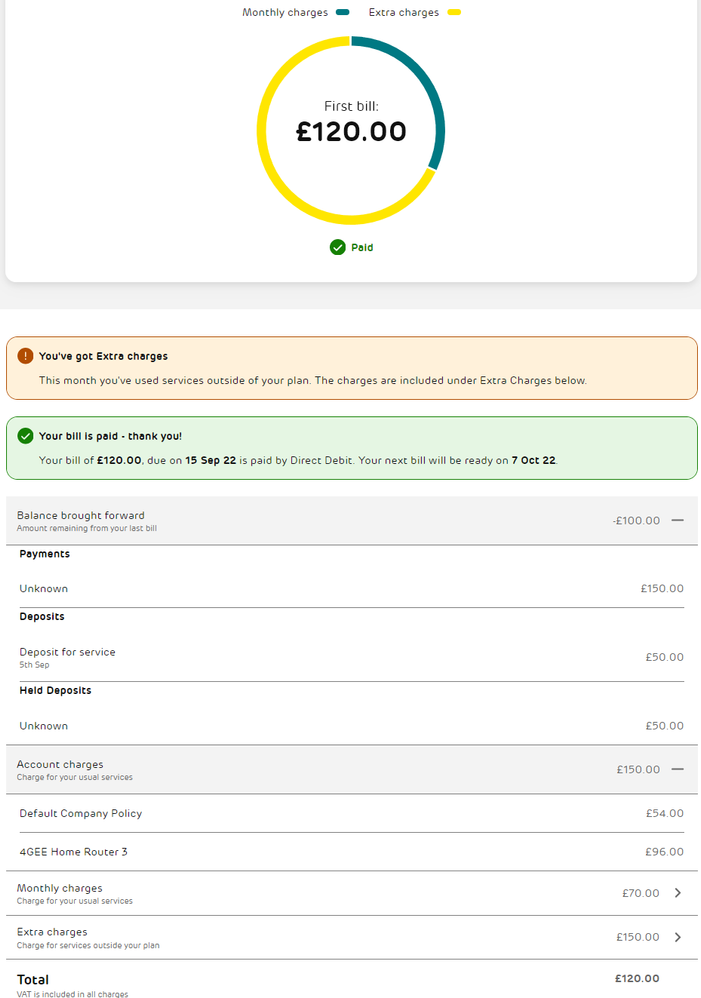The width and height of the screenshot is (701, 998).
Task: Click the Deposit for service entry
Action: 67,652
